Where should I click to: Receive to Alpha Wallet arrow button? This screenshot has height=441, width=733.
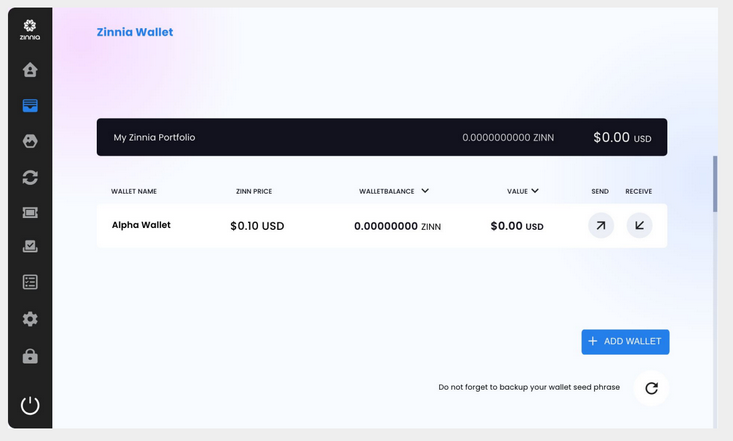[639, 225]
